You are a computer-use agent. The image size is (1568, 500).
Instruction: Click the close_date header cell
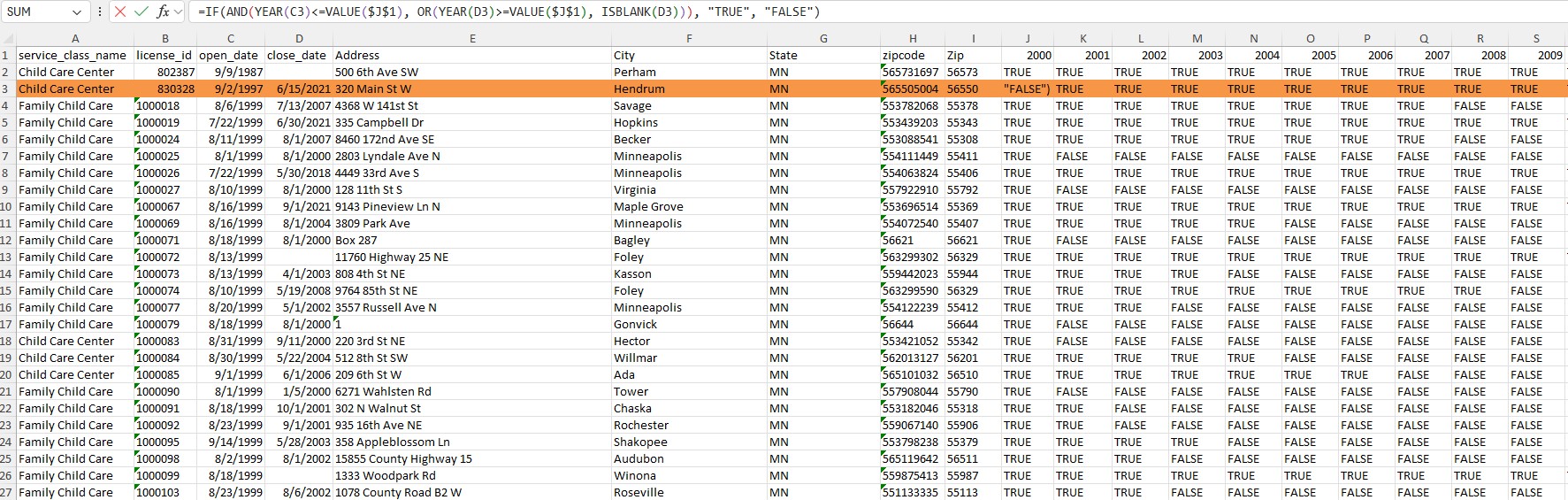click(298, 55)
